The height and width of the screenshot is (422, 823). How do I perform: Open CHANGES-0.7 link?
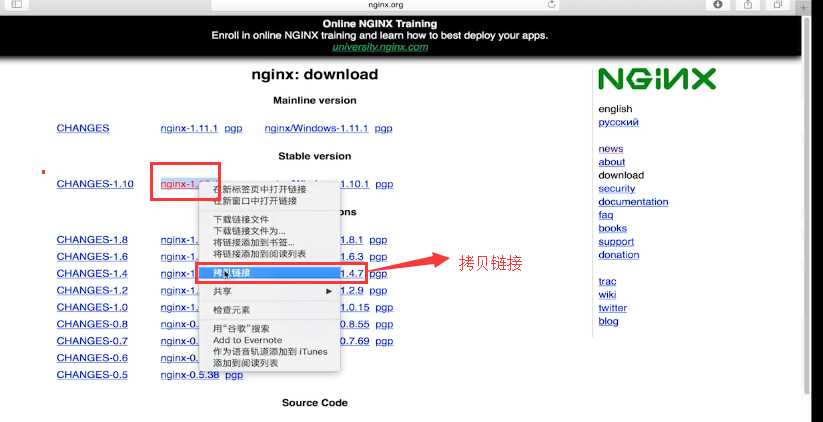(x=92, y=341)
